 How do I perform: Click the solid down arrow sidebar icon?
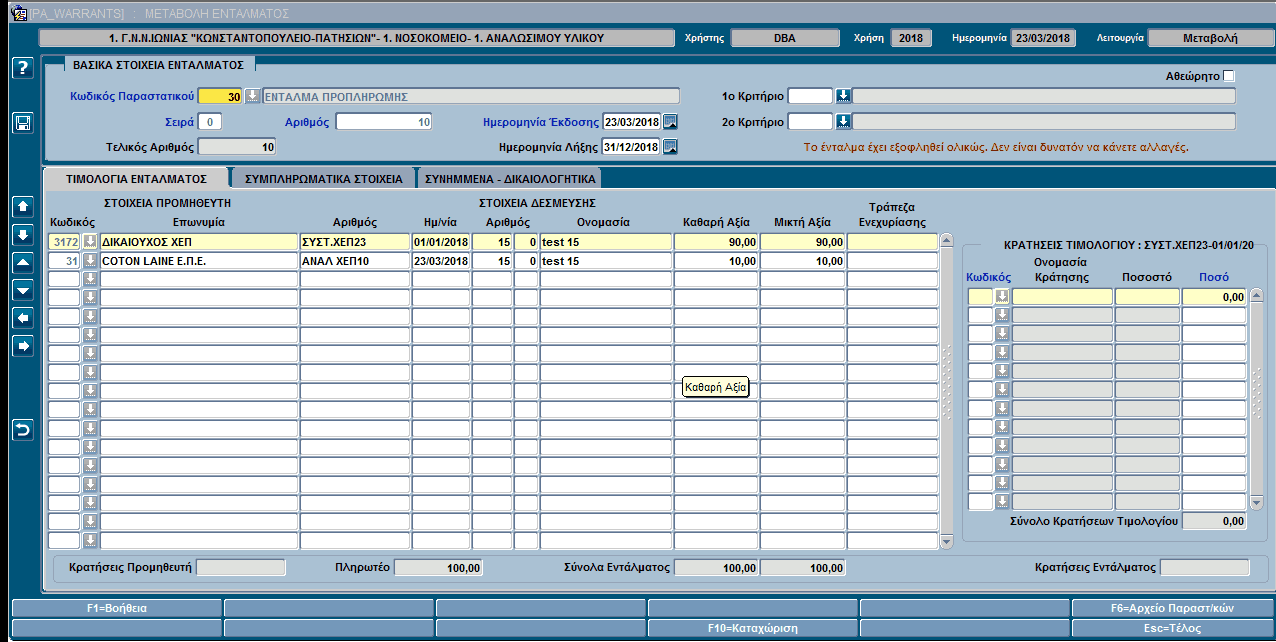(22, 235)
